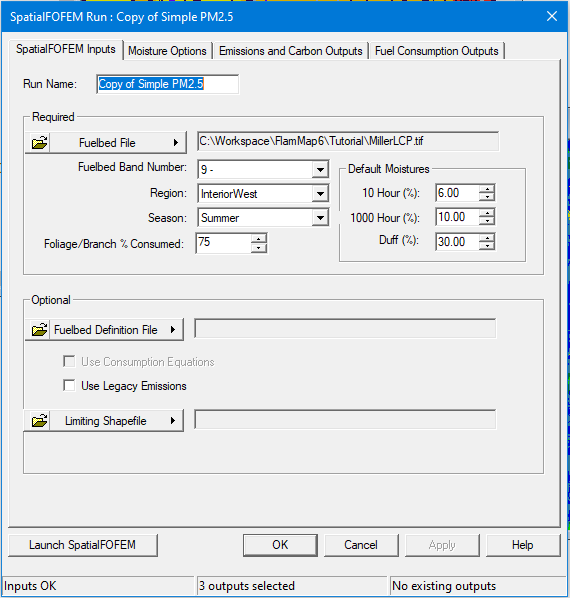Select the SpatialFOFEM Inputs tab

click(66, 49)
